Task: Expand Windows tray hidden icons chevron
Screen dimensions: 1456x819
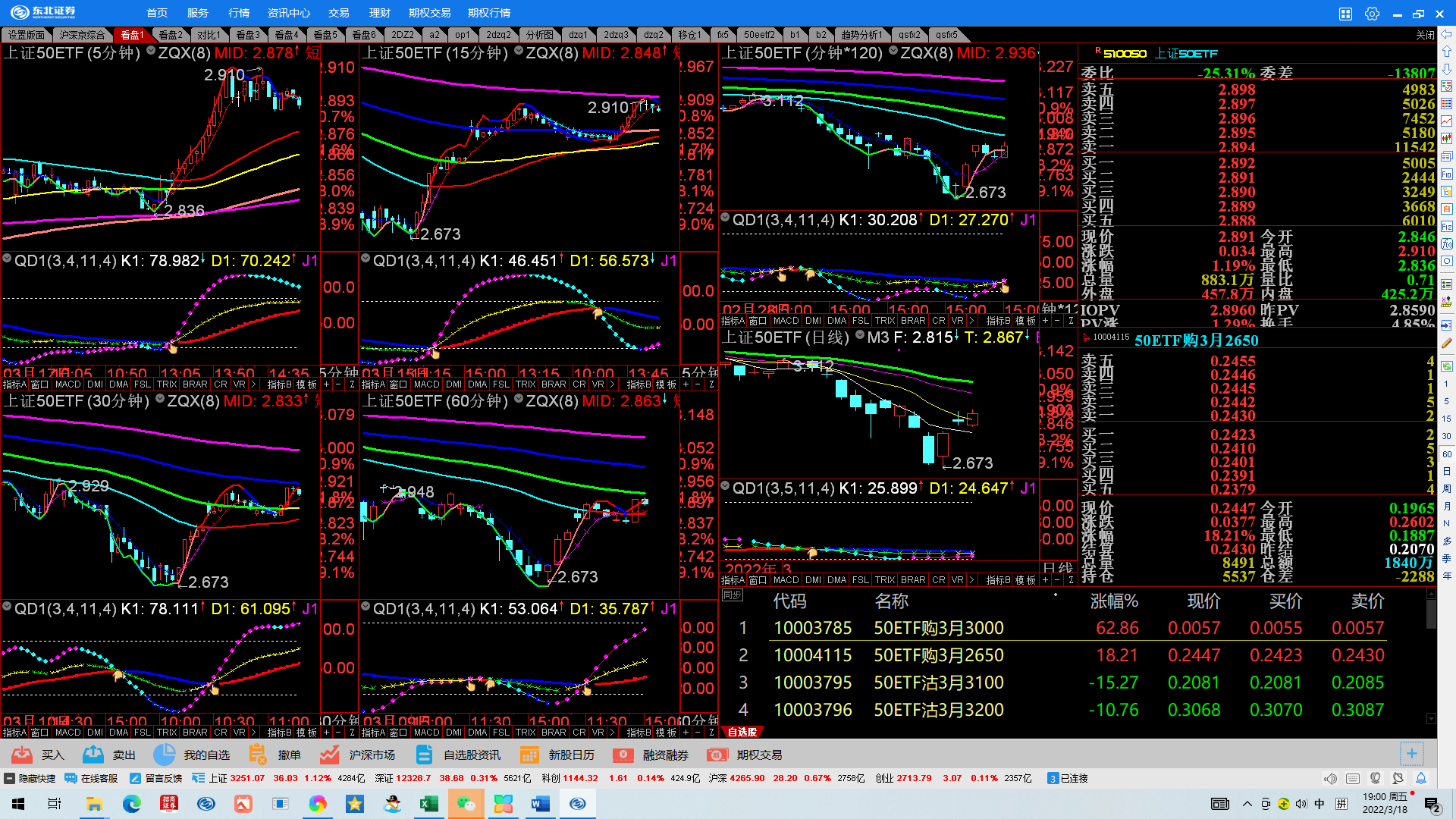Action: pos(1247,804)
